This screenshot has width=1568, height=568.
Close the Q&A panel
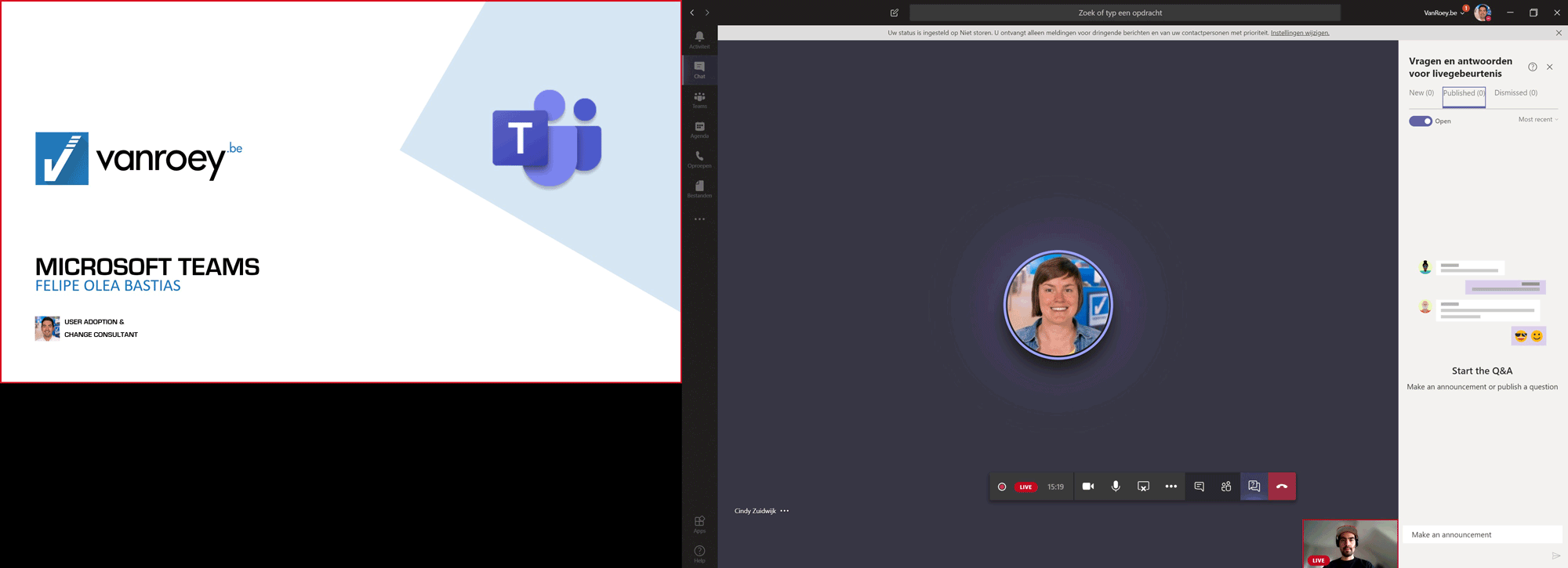coord(1550,67)
